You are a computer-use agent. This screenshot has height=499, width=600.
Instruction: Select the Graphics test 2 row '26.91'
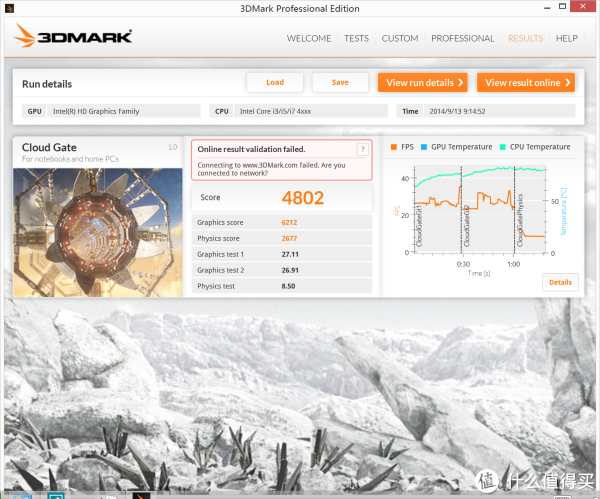point(282,270)
